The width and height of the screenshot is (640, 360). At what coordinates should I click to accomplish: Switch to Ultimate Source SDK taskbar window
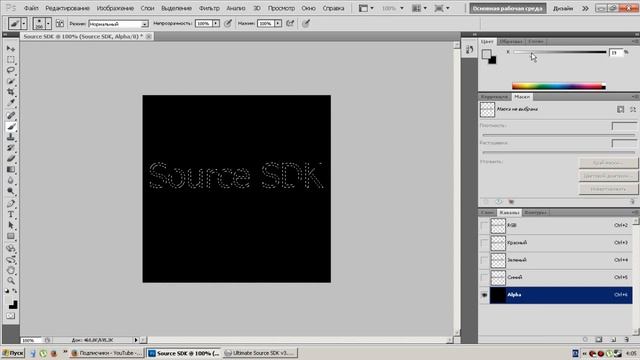pyautogui.click(x=260, y=353)
